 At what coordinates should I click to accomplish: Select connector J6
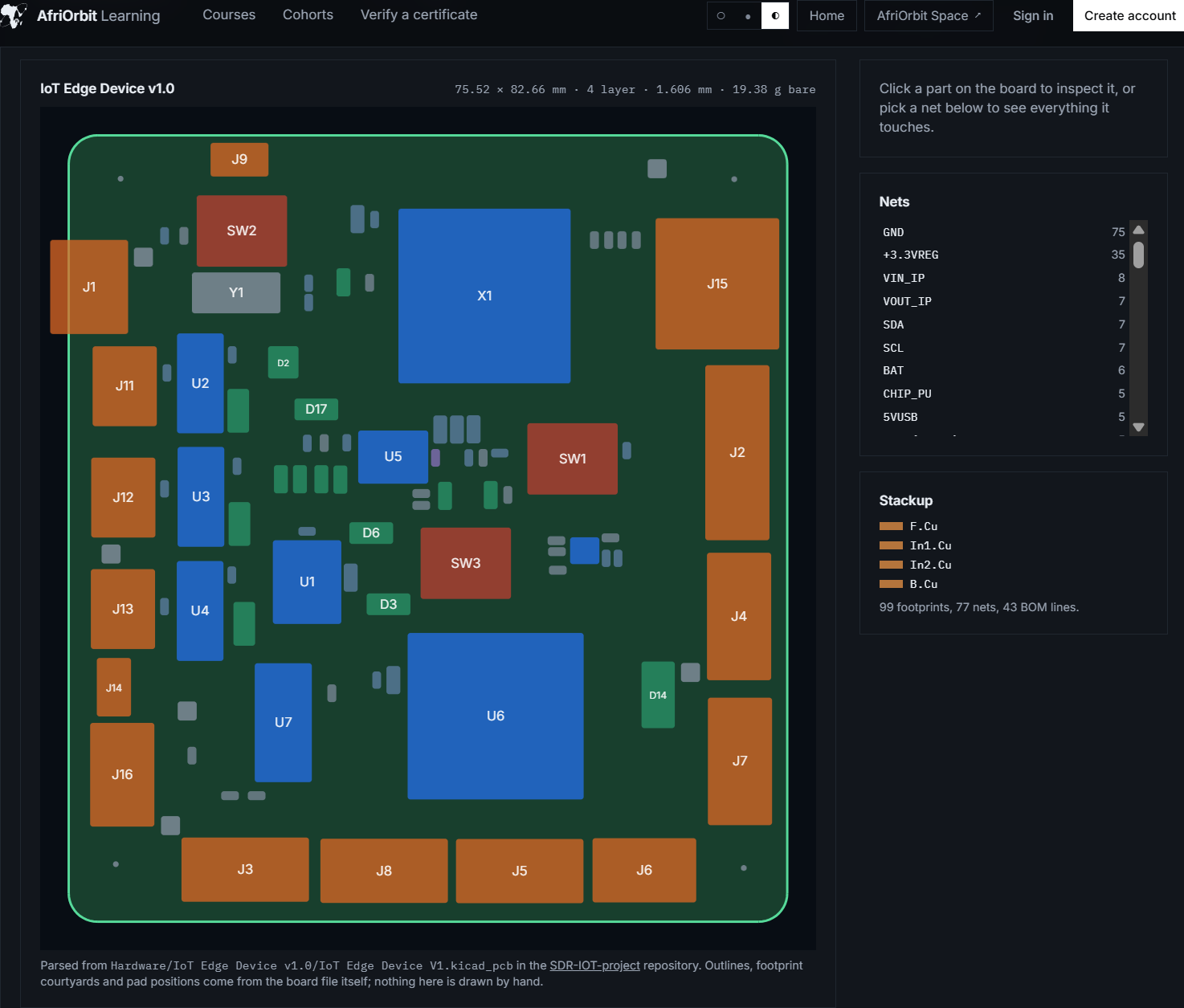pos(644,870)
